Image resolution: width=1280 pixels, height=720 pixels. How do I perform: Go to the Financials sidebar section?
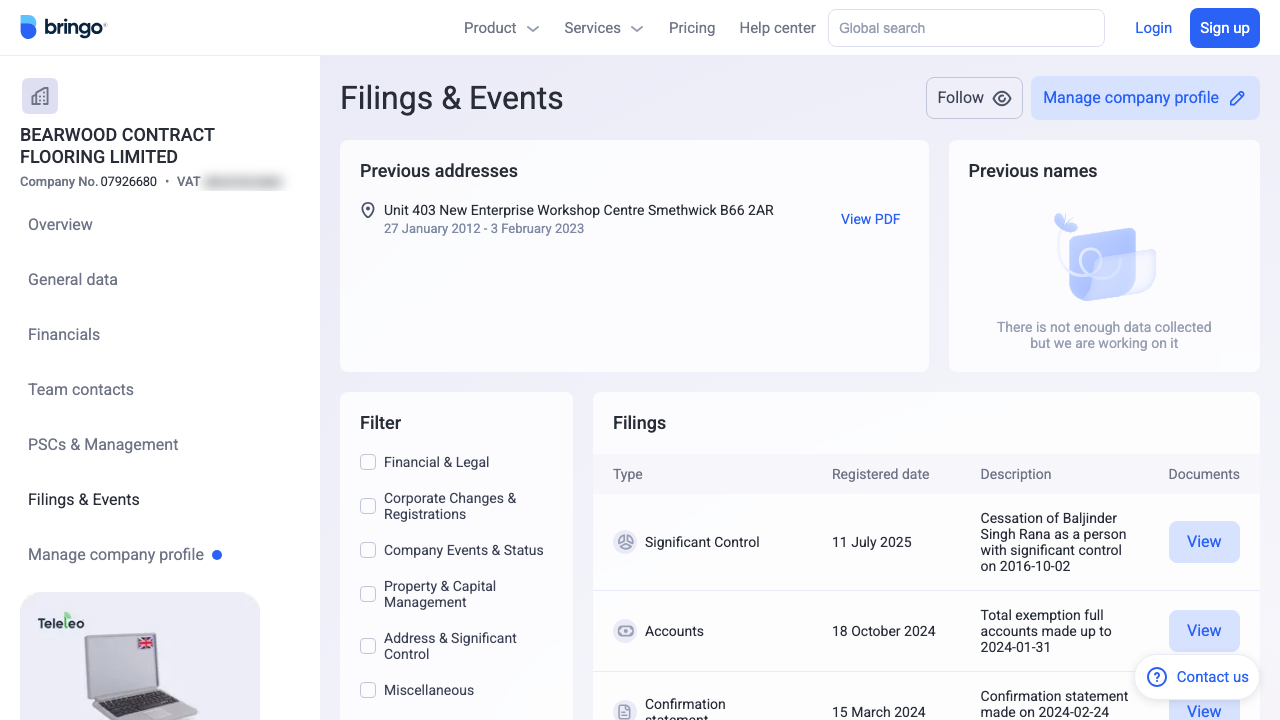(64, 335)
